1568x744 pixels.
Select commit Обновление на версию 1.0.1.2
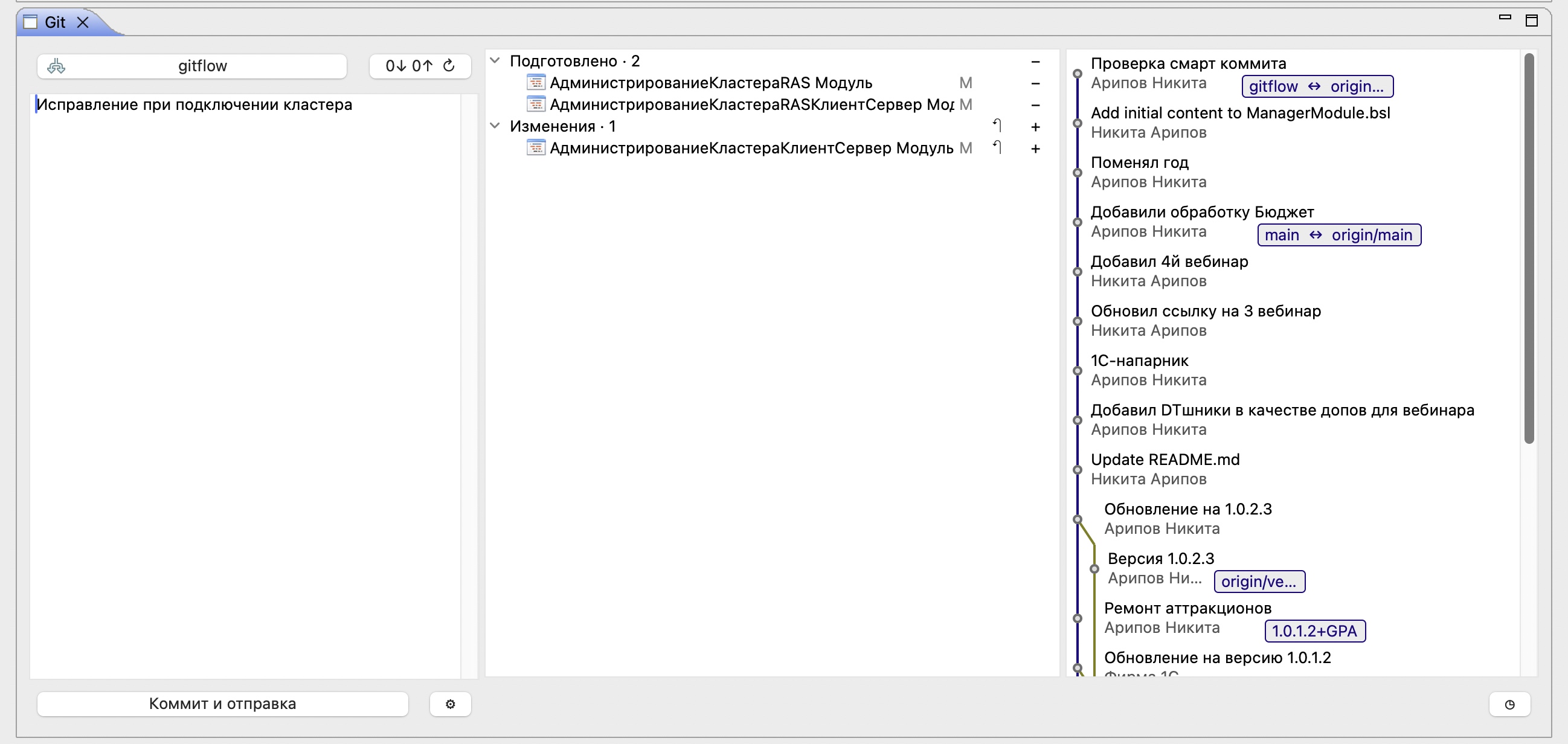(x=1218, y=658)
